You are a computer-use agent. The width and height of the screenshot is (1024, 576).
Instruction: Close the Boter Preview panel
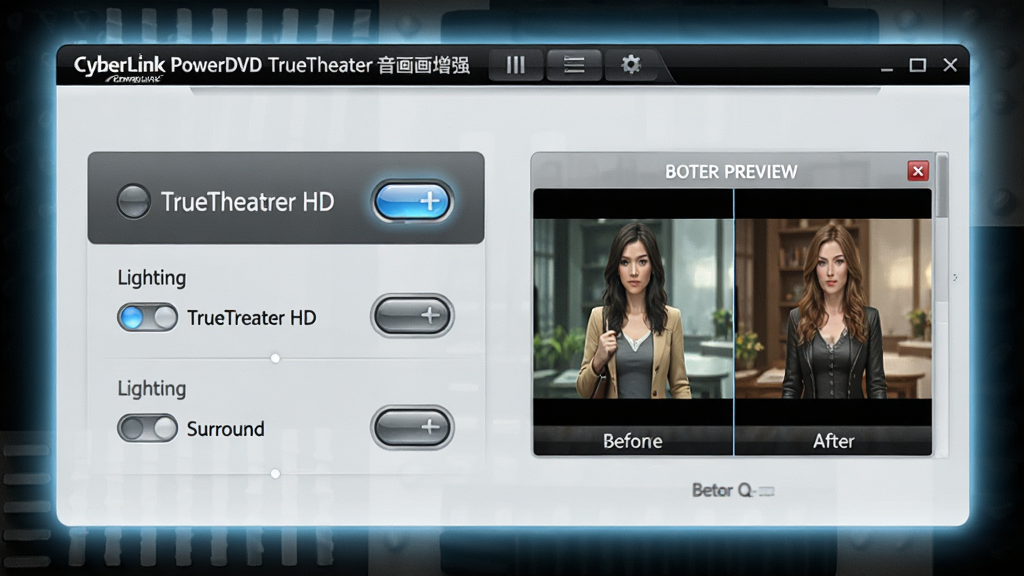click(918, 171)
